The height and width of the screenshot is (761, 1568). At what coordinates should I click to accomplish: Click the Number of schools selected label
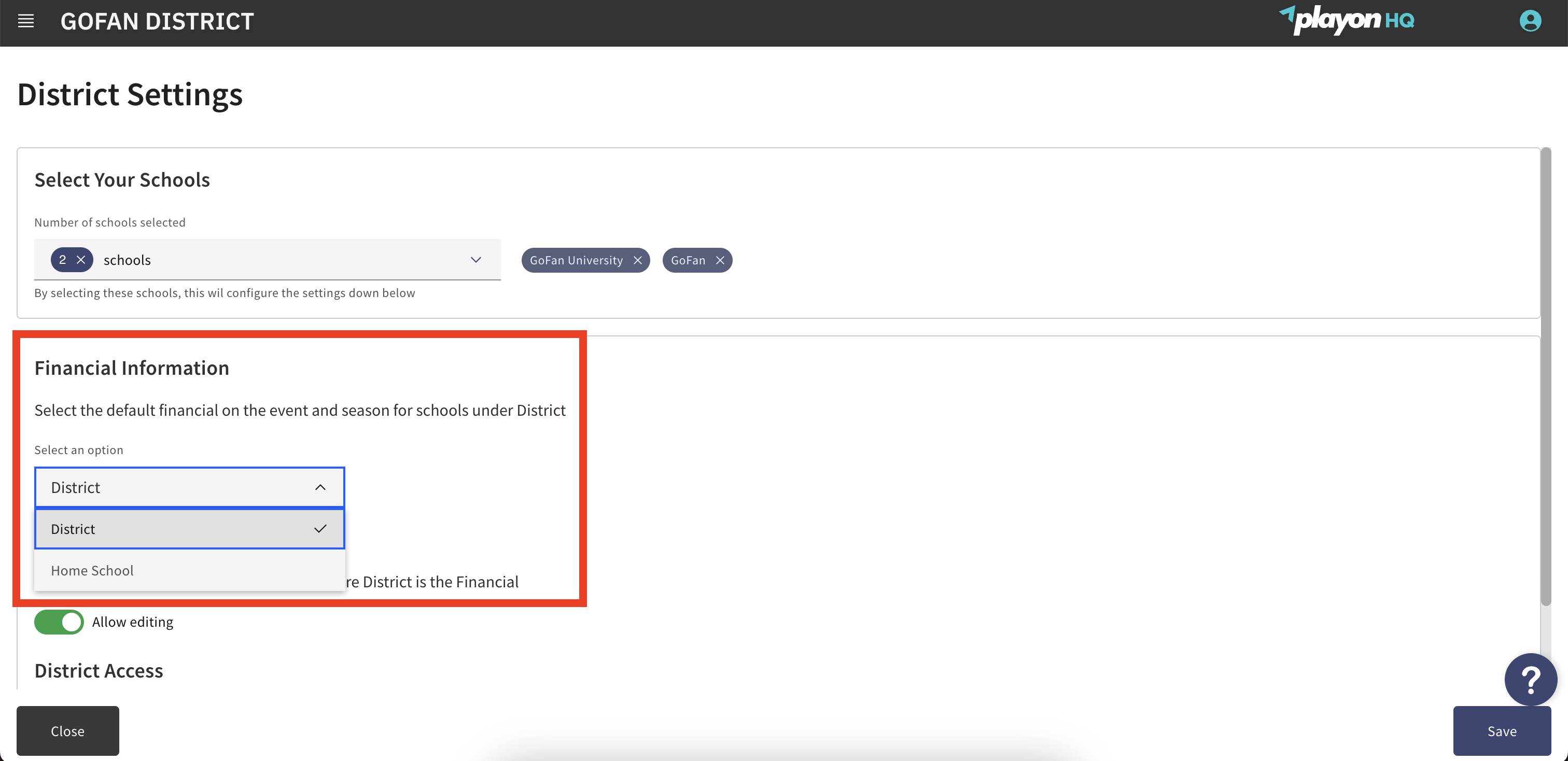point(109,222)
